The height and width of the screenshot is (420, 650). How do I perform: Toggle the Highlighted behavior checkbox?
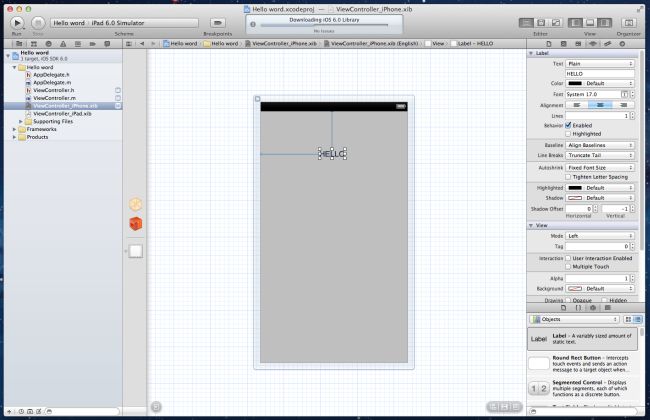(568, 134)
